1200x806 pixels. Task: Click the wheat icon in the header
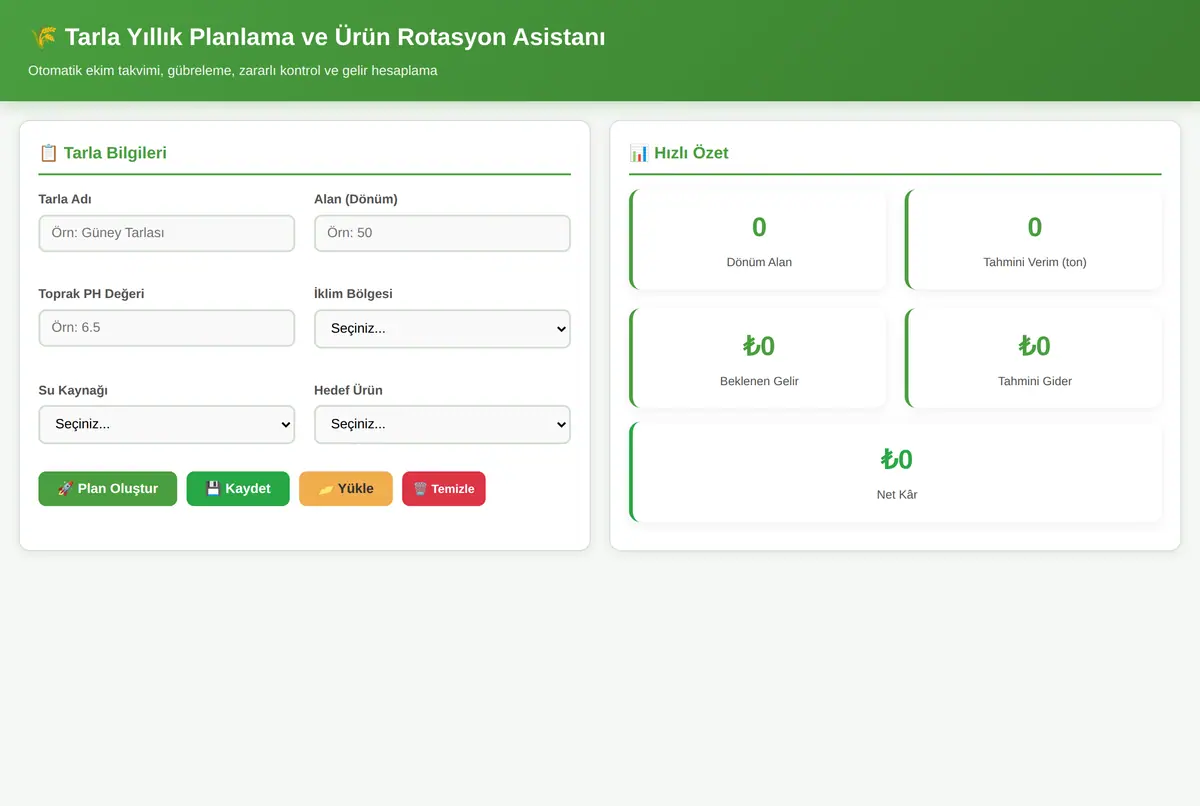point(43,38)
